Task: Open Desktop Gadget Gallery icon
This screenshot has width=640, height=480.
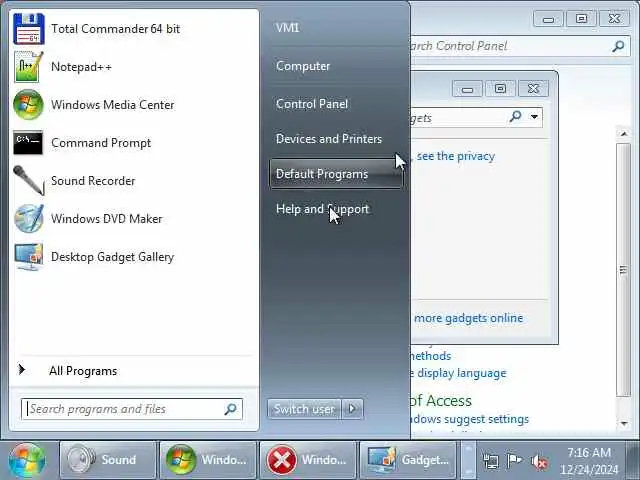Action: point(29,256)
